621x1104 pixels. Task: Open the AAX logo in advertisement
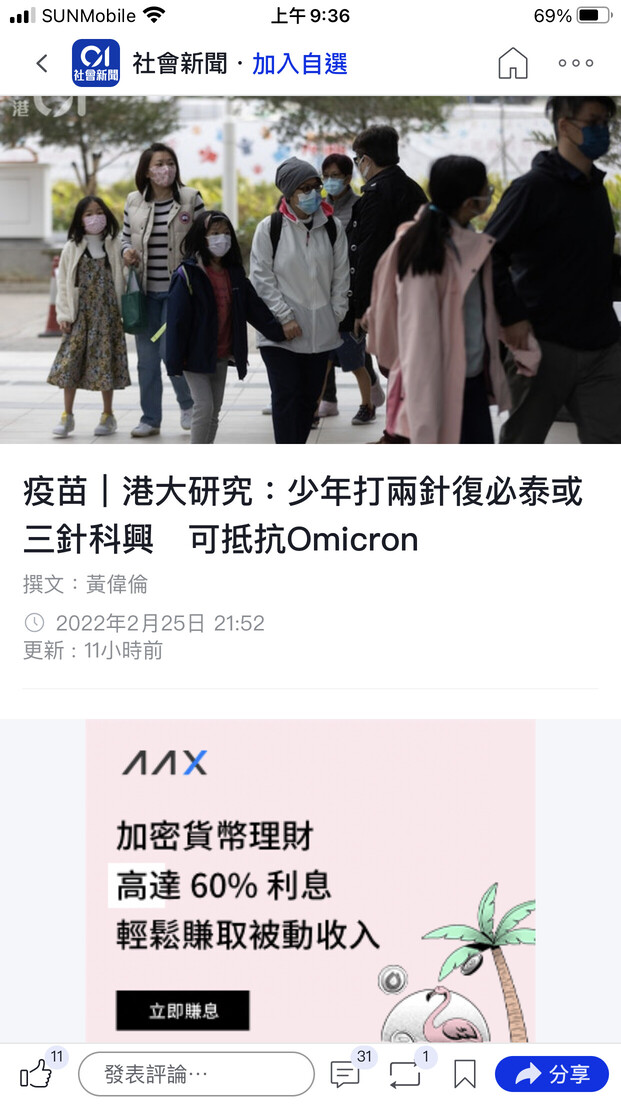tap(164, 763)
